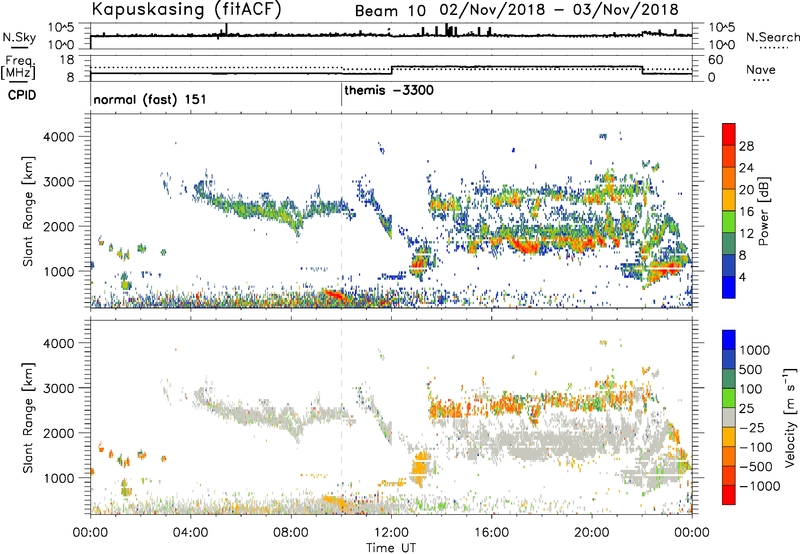Click the 'Velocity [m s⁻¹]' color bar label
The width and height of the screenshot is (800, 554).
(x=789, y=417)
